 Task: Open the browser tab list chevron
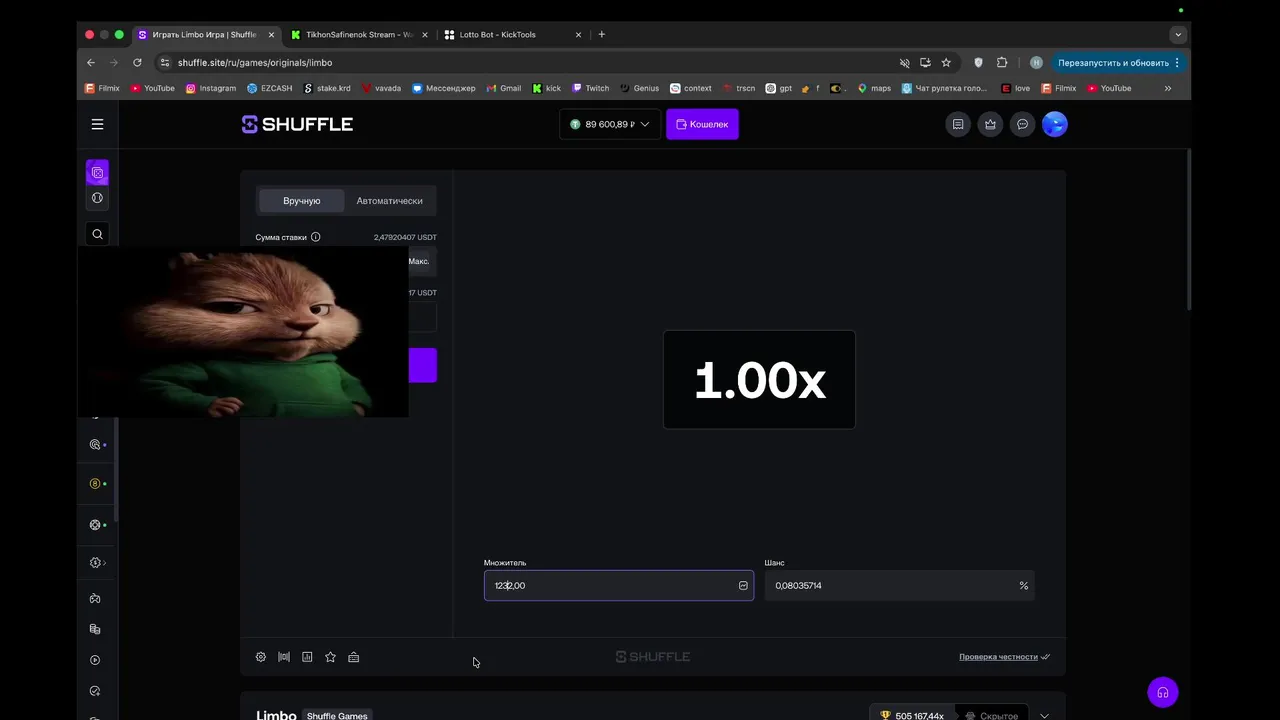(x=1178, y=34)
